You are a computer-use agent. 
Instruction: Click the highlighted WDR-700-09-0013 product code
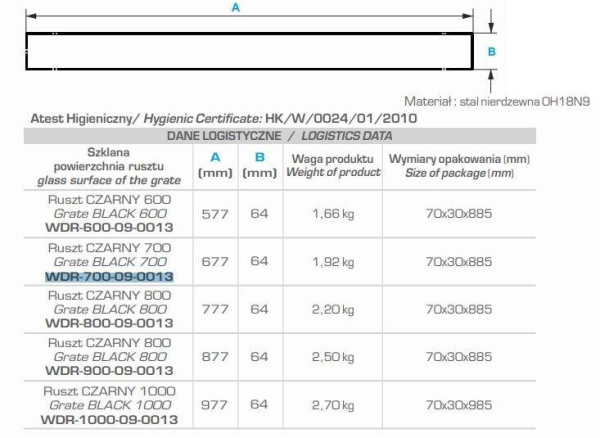click(110, 276)
